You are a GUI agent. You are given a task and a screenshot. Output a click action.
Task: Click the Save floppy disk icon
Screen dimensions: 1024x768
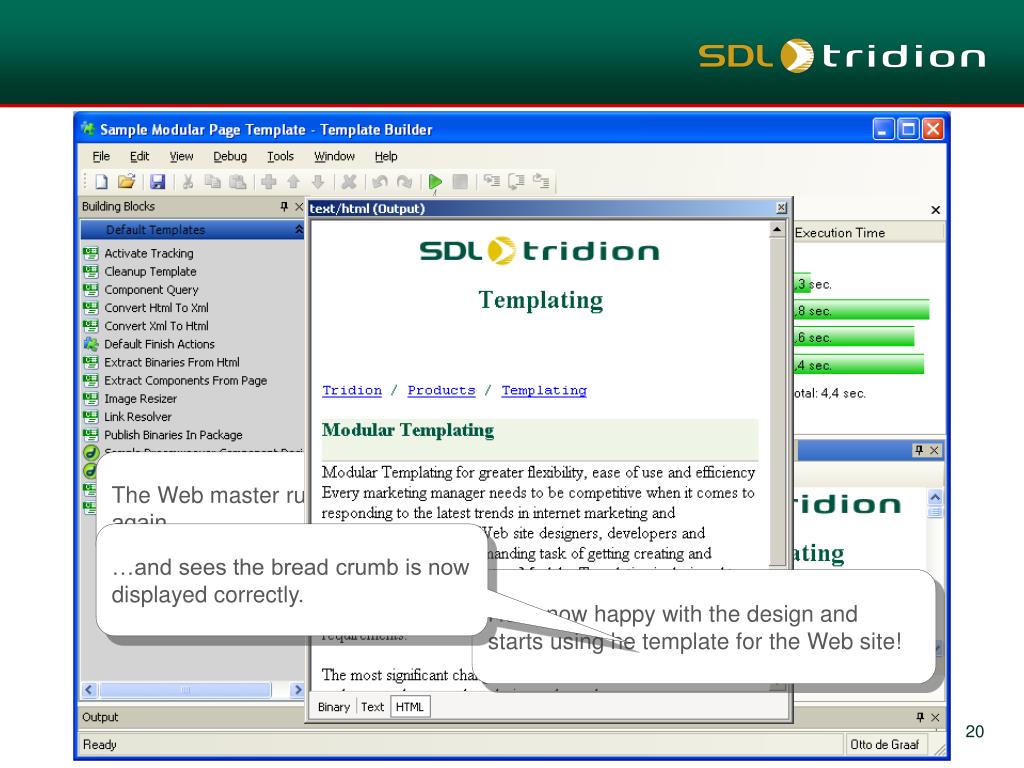click(157, 182)
